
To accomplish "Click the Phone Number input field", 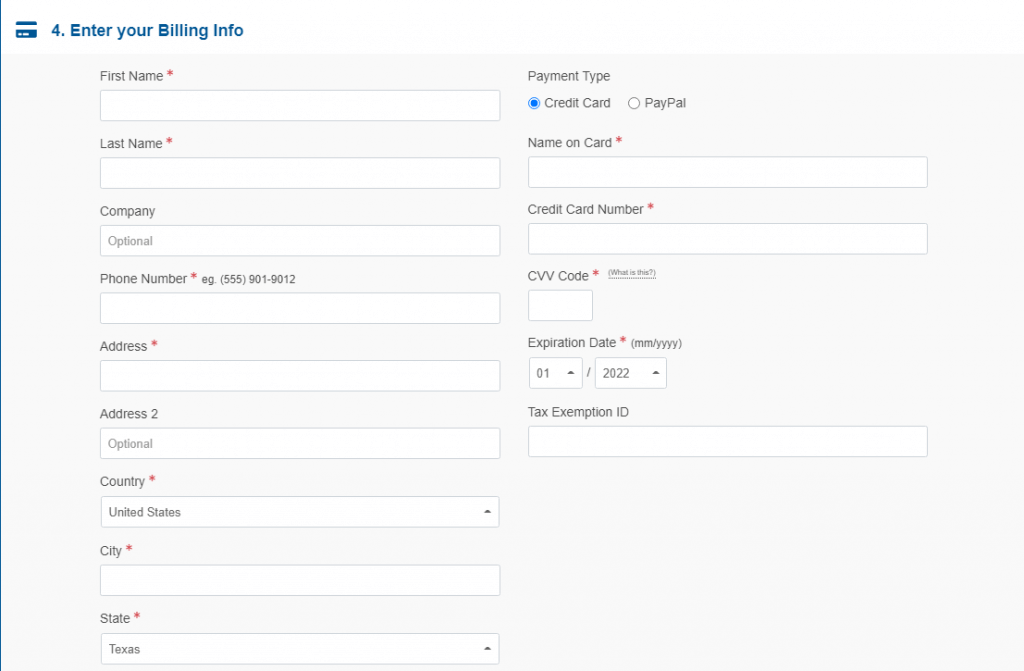I will [300, 308].
